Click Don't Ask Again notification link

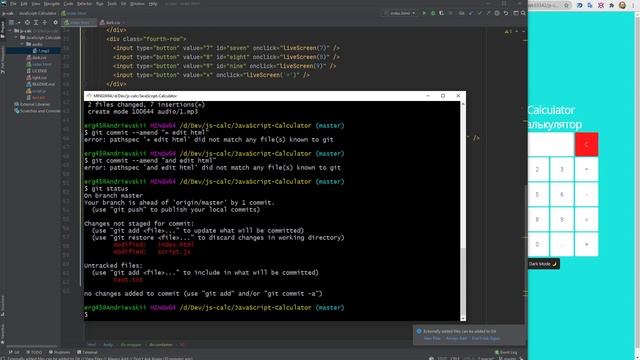486,338
